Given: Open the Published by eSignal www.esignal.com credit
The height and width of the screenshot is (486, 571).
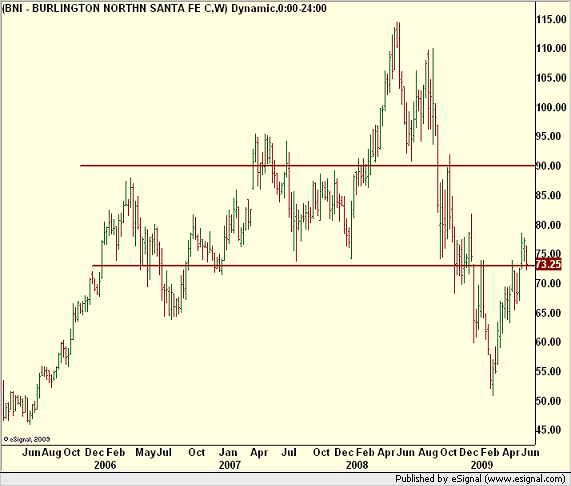Looking at the screenshot, I should pos(480,479).
